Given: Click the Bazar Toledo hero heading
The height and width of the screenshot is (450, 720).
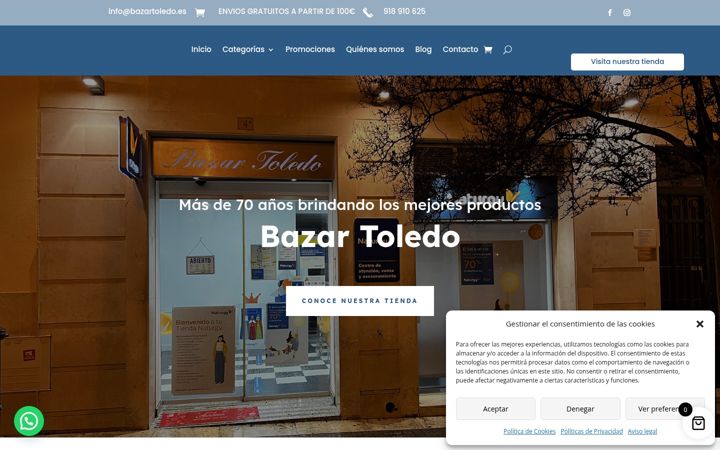Looking at the screenshot, I should (360, 236).
